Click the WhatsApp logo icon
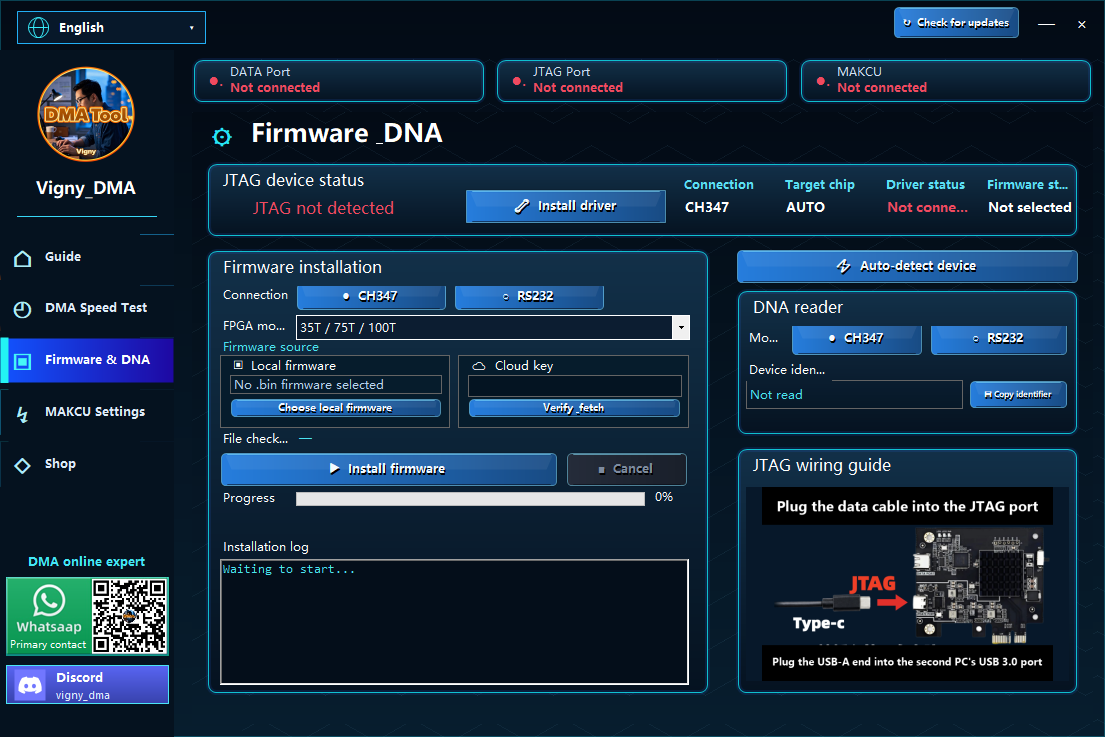 coord(49,601)
